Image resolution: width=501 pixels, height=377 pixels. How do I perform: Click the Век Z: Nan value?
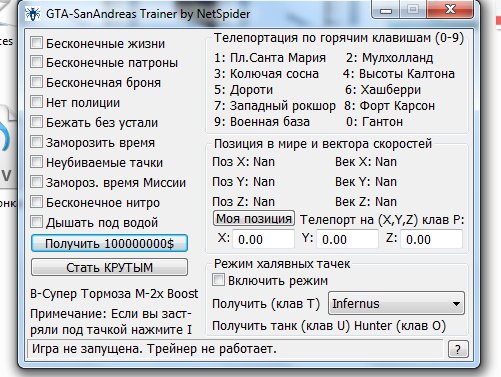366,202
